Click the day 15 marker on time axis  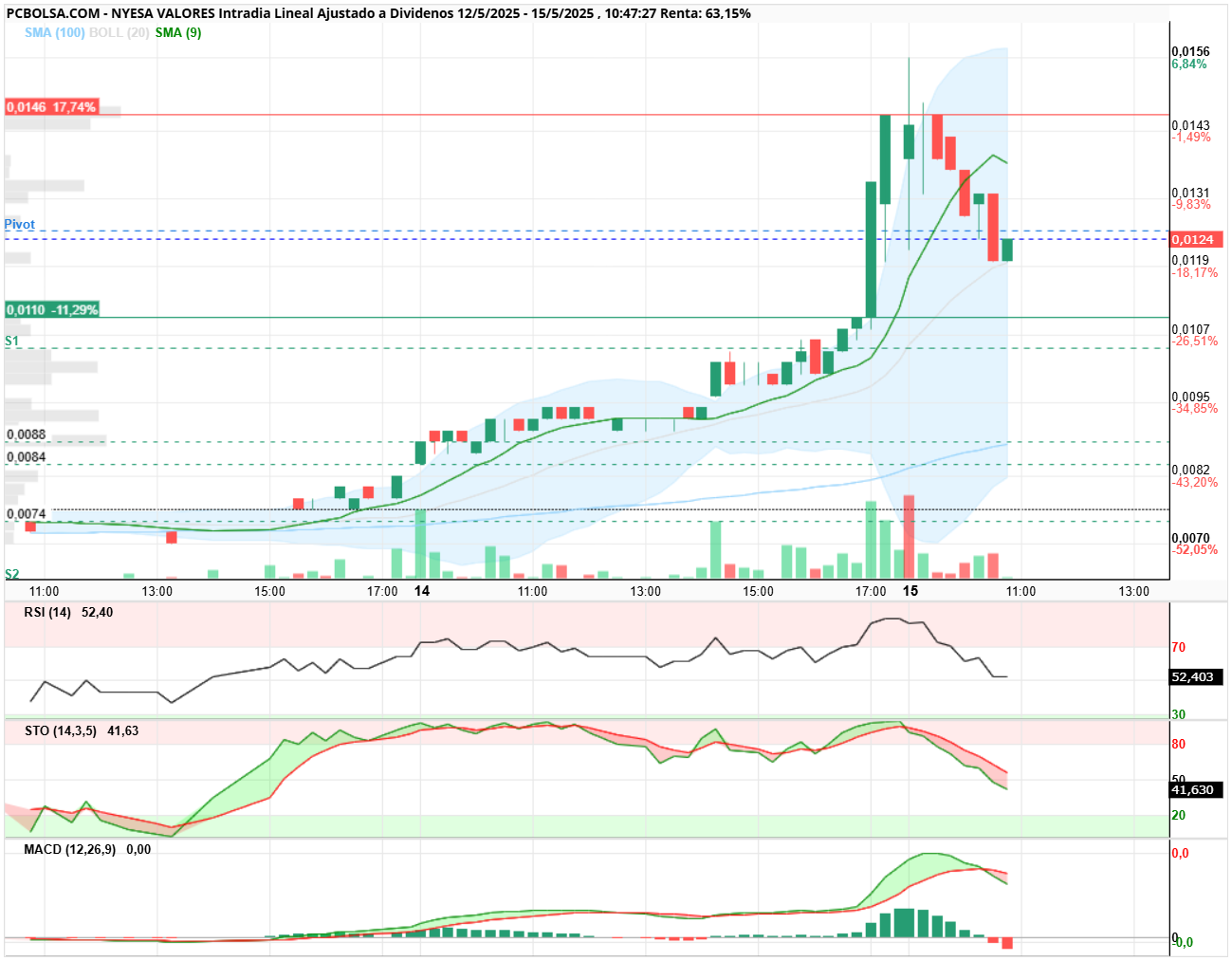tap(910, 591)
